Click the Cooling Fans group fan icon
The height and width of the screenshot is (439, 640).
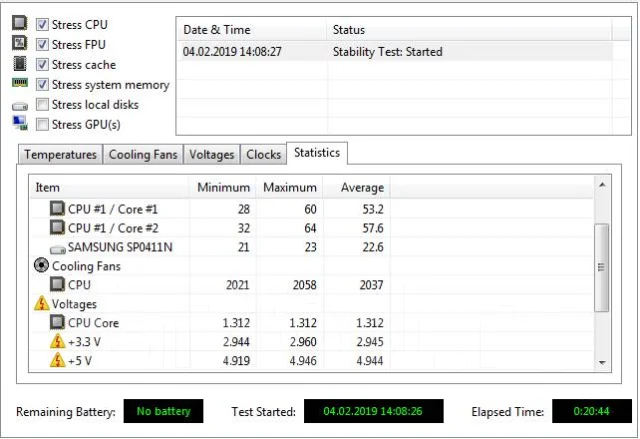(x=41, y=265)
